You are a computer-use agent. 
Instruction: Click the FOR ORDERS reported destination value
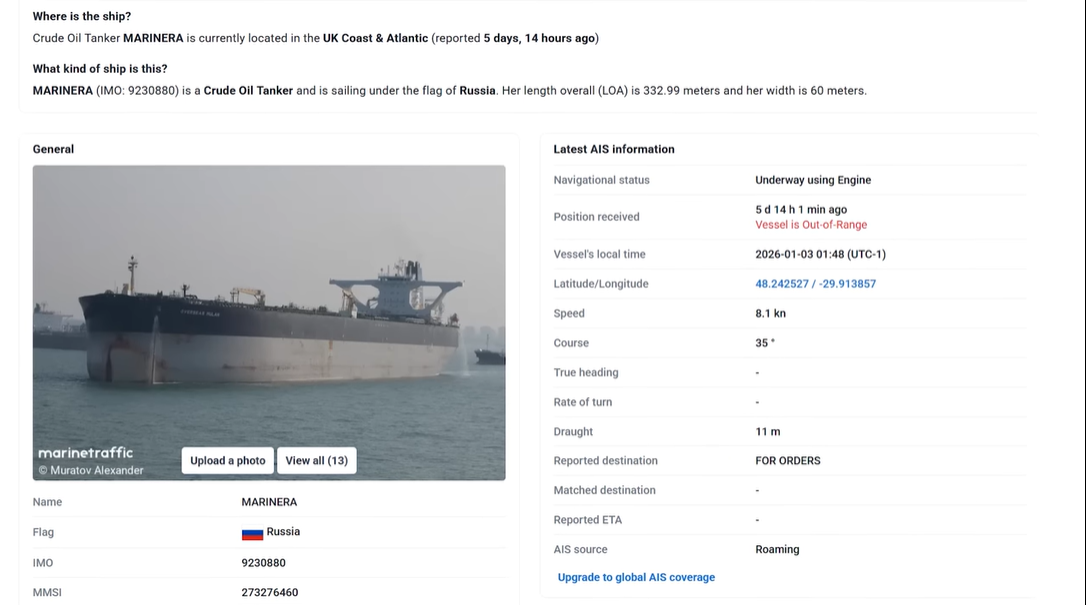(x=787, y=461)
